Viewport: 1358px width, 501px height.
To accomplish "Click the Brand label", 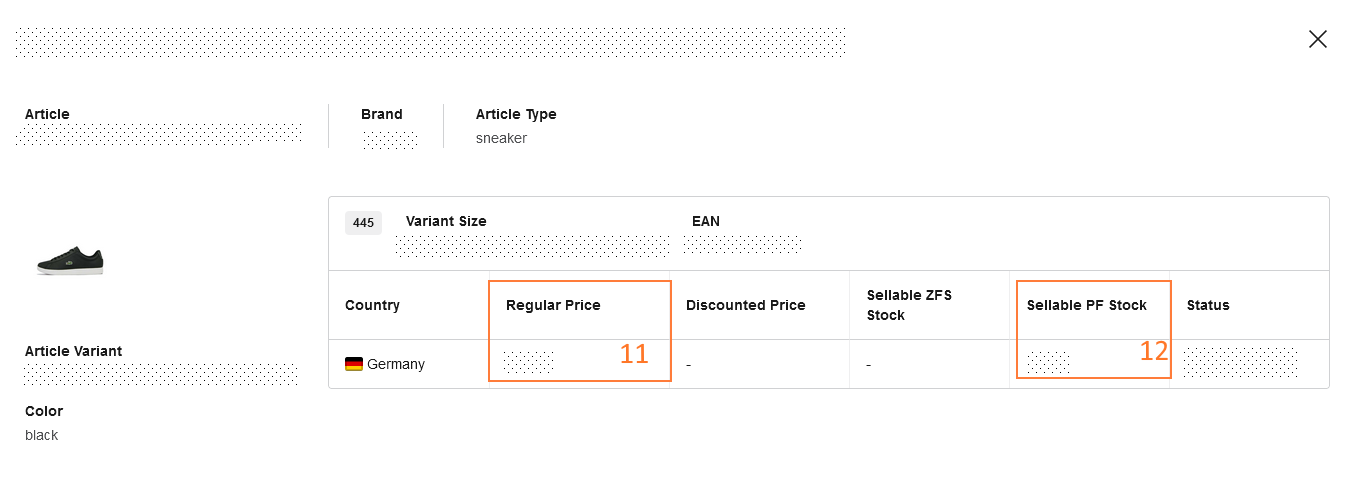I will 382,114.
